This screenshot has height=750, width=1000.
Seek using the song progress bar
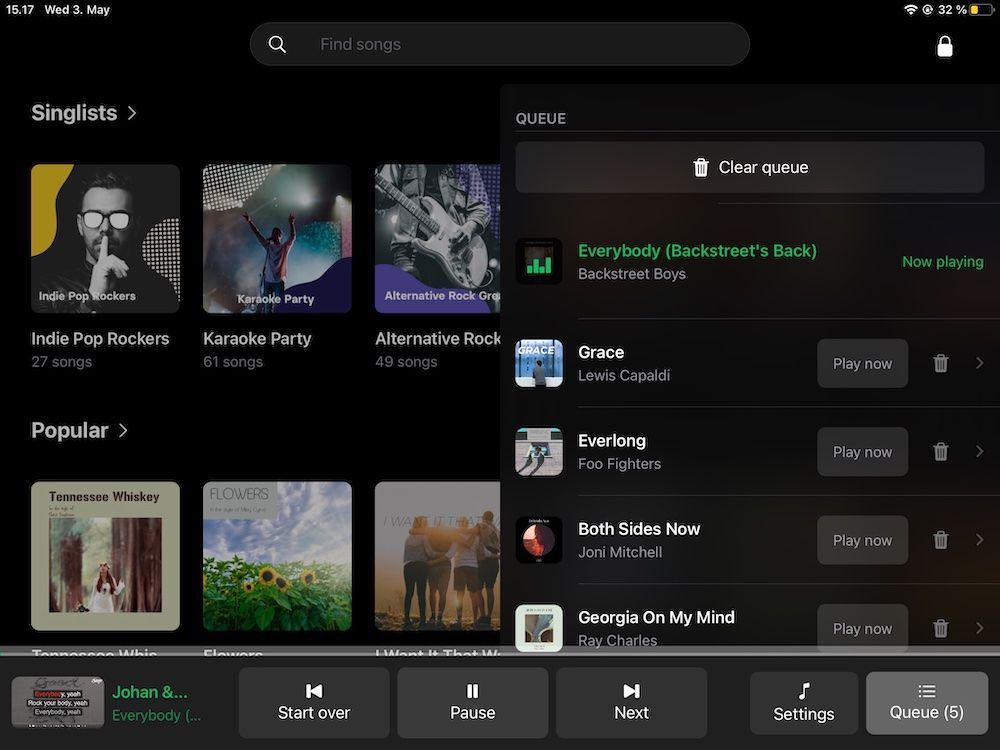(x=500, y=652)
